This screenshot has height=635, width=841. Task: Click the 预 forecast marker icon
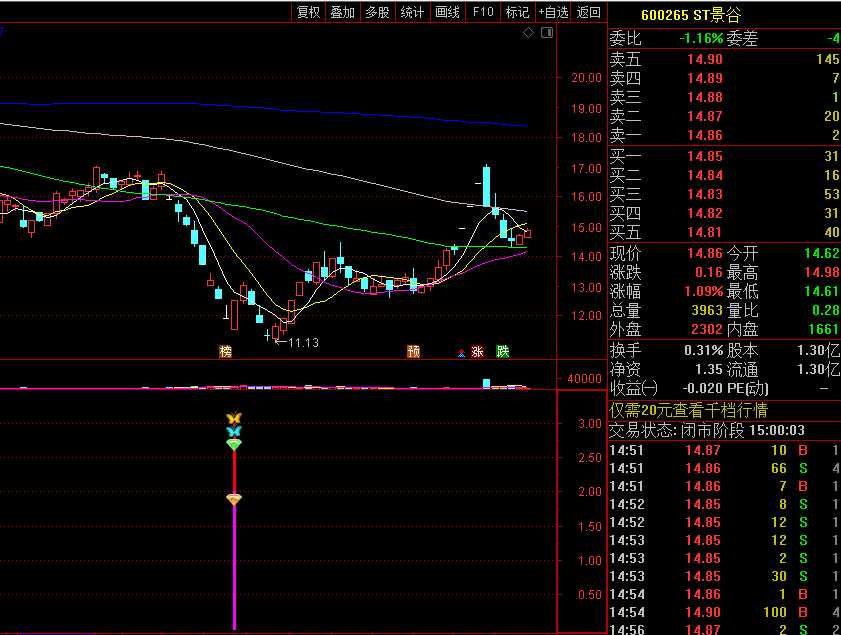pyautogui.click(x=413, y=351)
